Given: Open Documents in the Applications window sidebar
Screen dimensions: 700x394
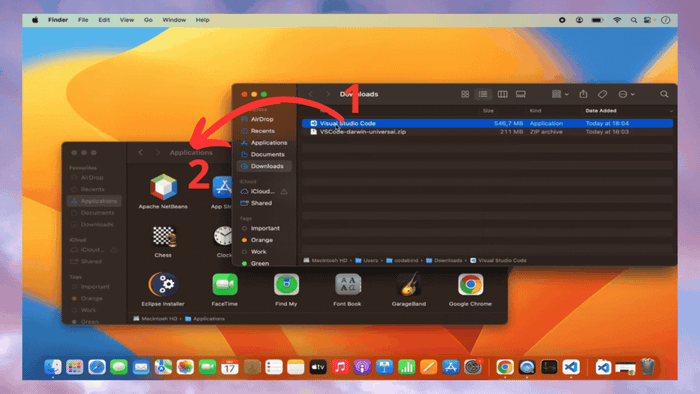Looking at the screenshot, I should [x=93, y=213].
